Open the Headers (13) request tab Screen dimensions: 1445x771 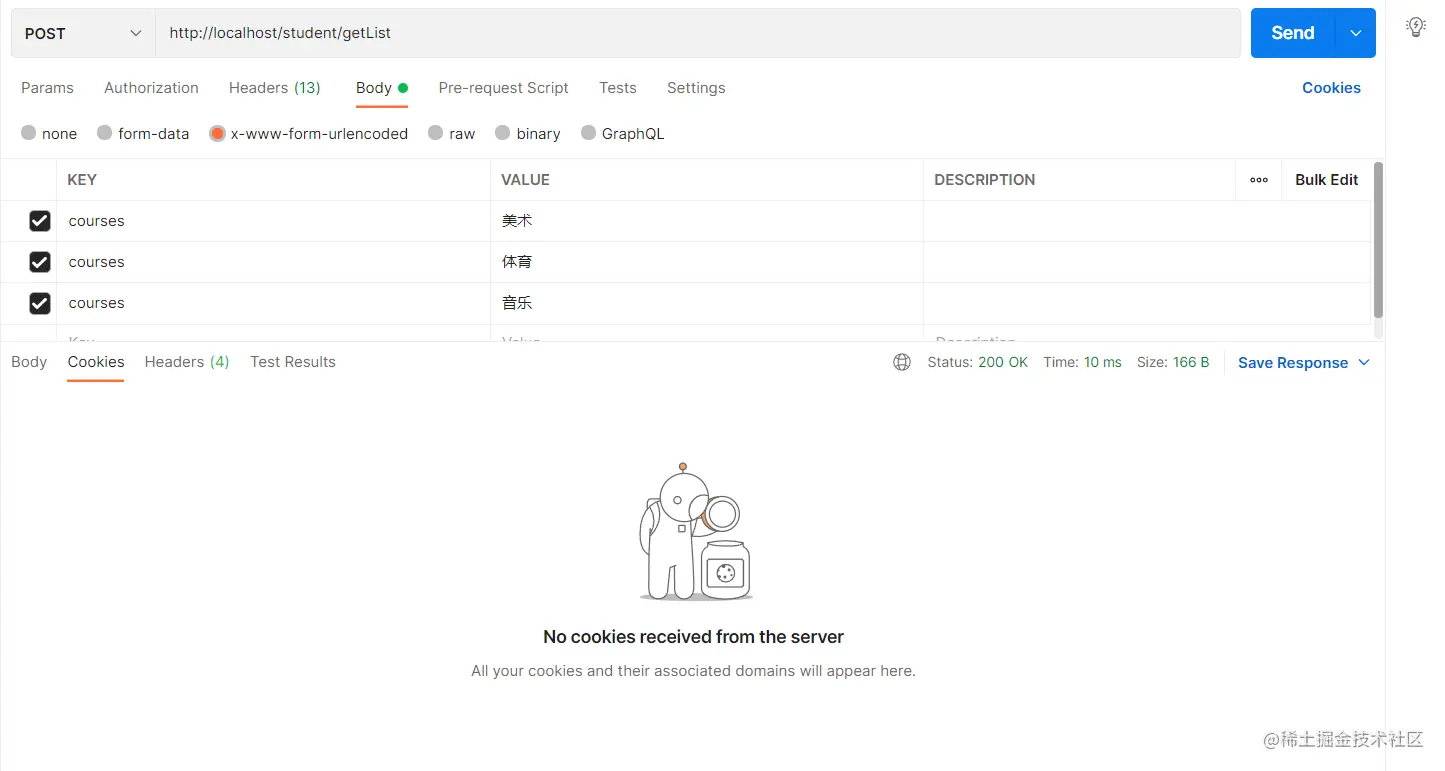[x=274, y=88]
